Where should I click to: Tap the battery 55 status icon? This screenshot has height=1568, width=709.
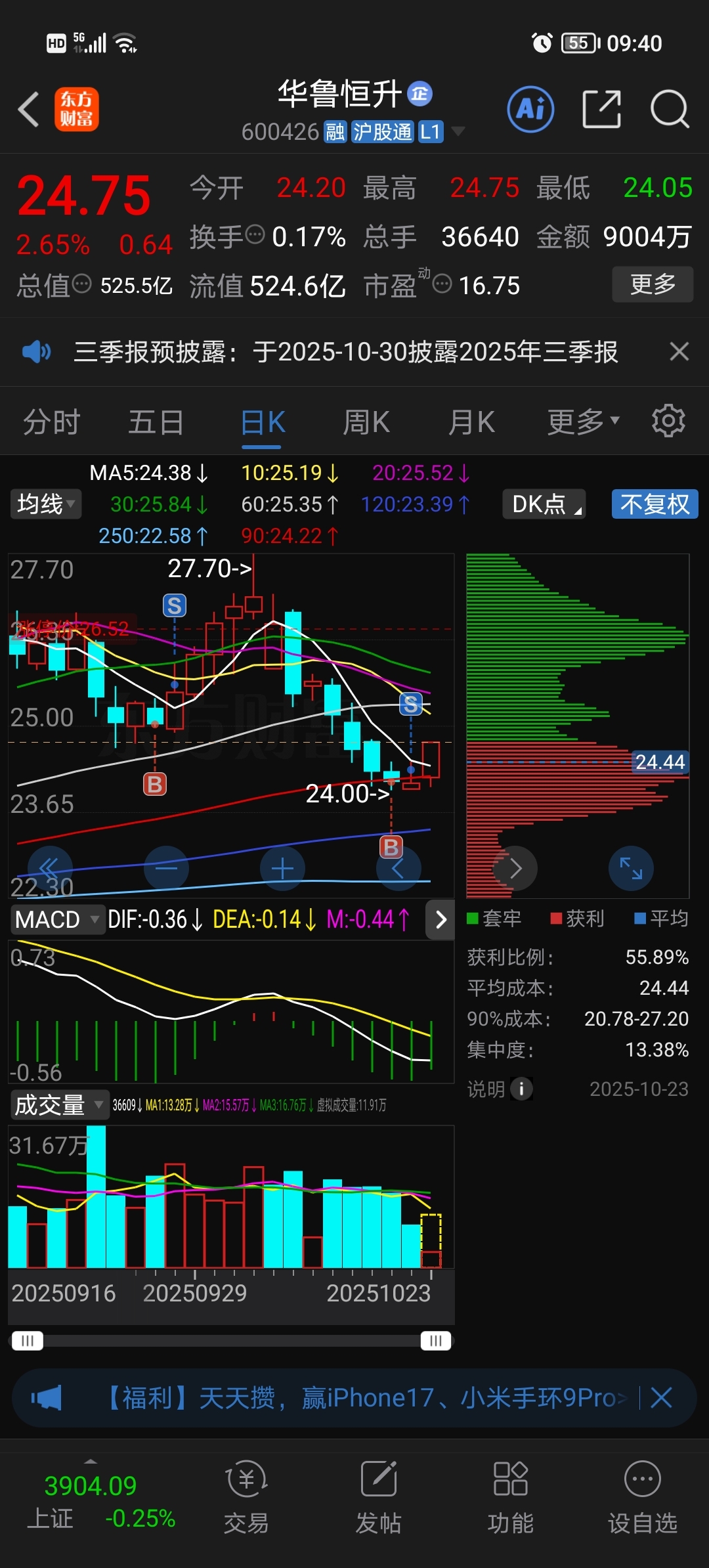click(581, 43)
